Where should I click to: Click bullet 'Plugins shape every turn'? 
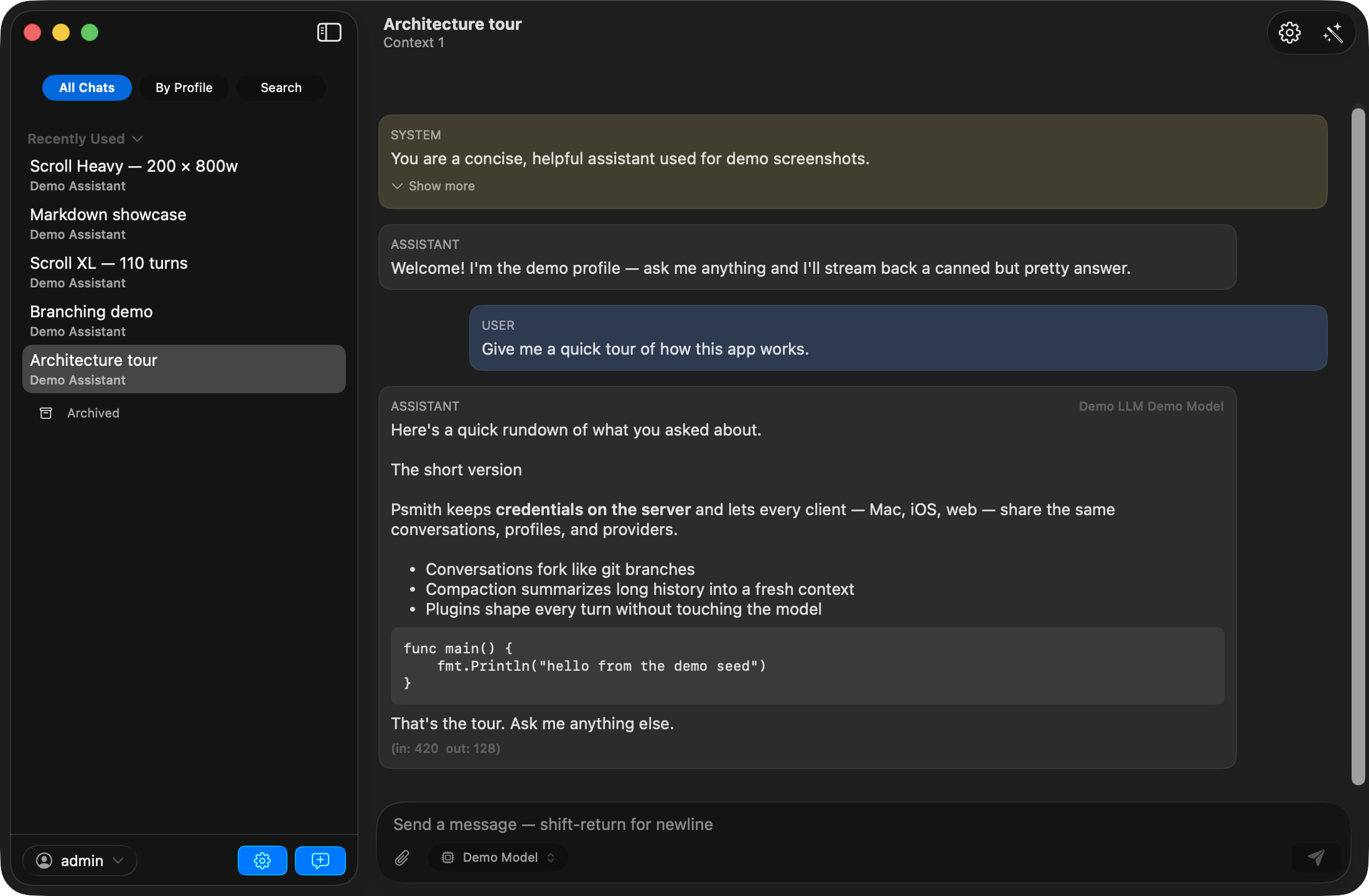pos(624,609)
